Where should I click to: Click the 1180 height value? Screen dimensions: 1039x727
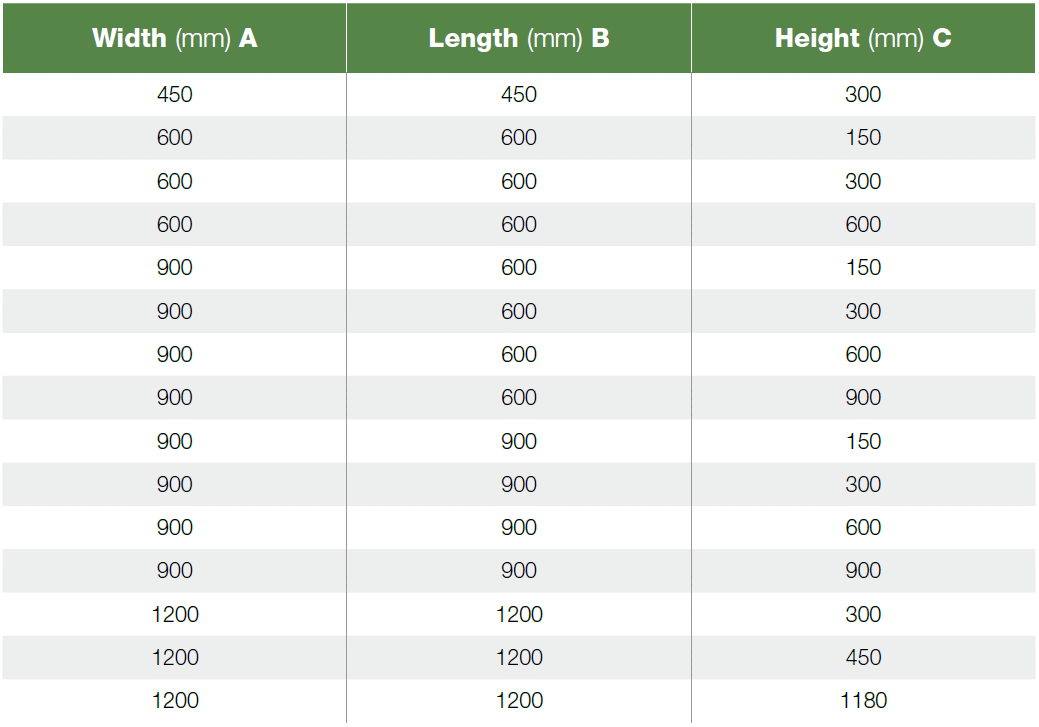[863, 700]
